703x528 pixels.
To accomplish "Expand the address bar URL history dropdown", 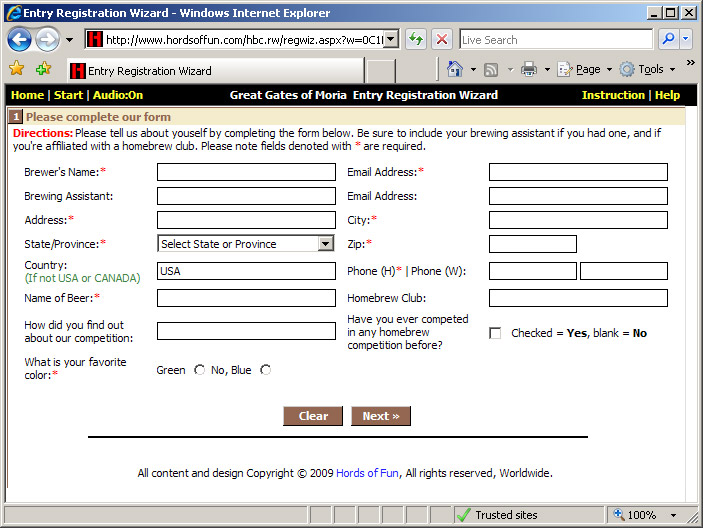I will 391,40.
